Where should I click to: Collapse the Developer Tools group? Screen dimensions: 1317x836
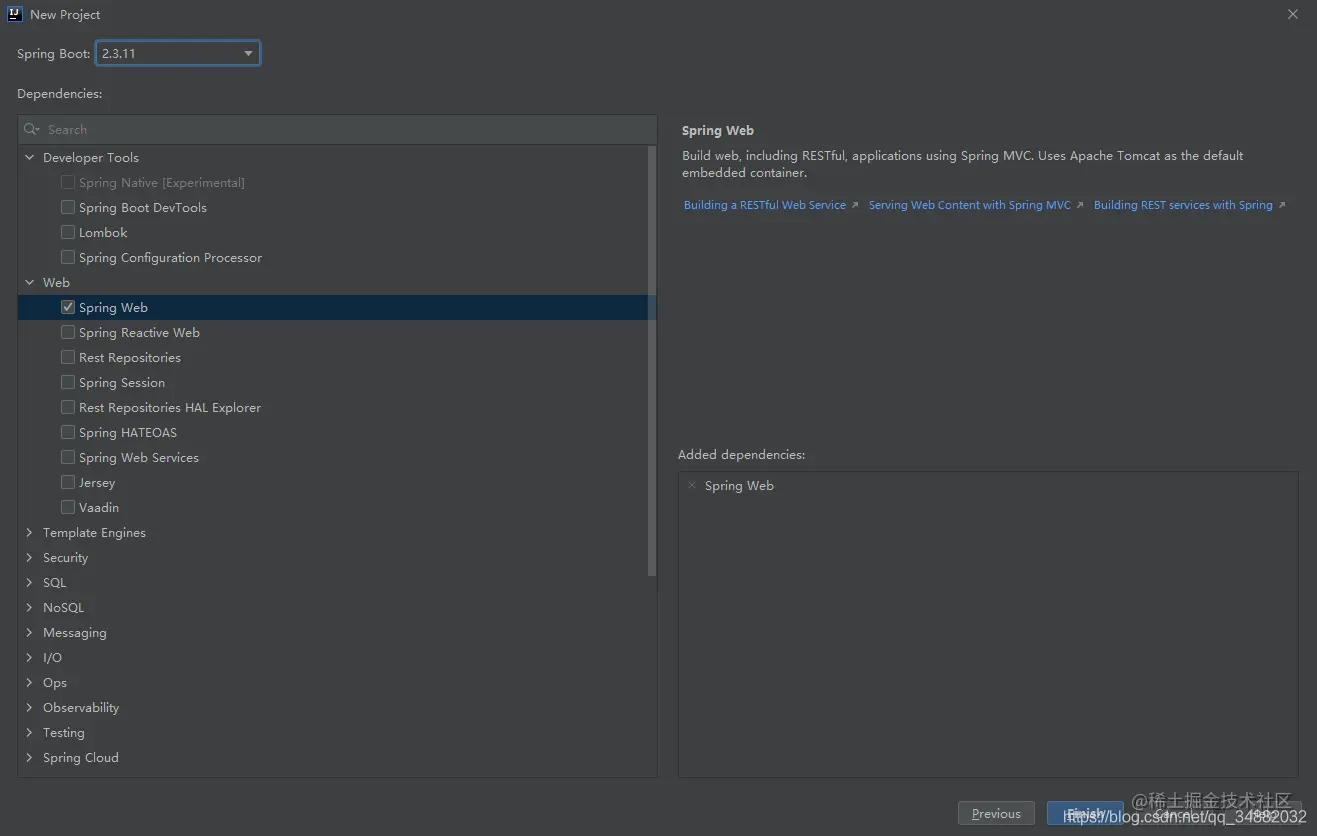point(30,157)
